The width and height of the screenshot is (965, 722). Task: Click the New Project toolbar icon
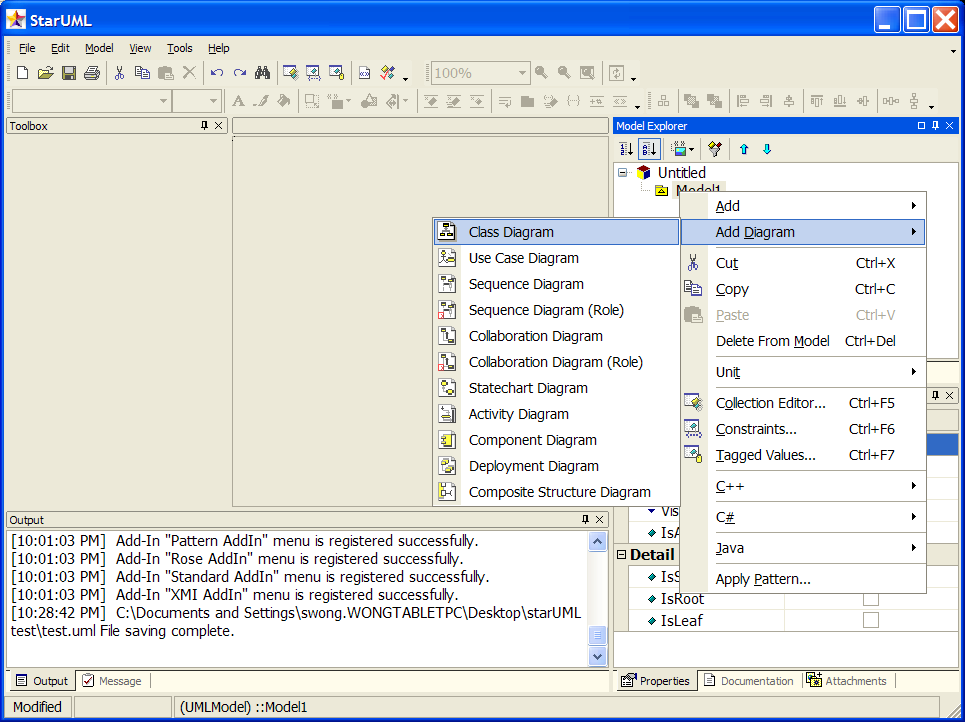pyautogui.click(x=22, y=73)
